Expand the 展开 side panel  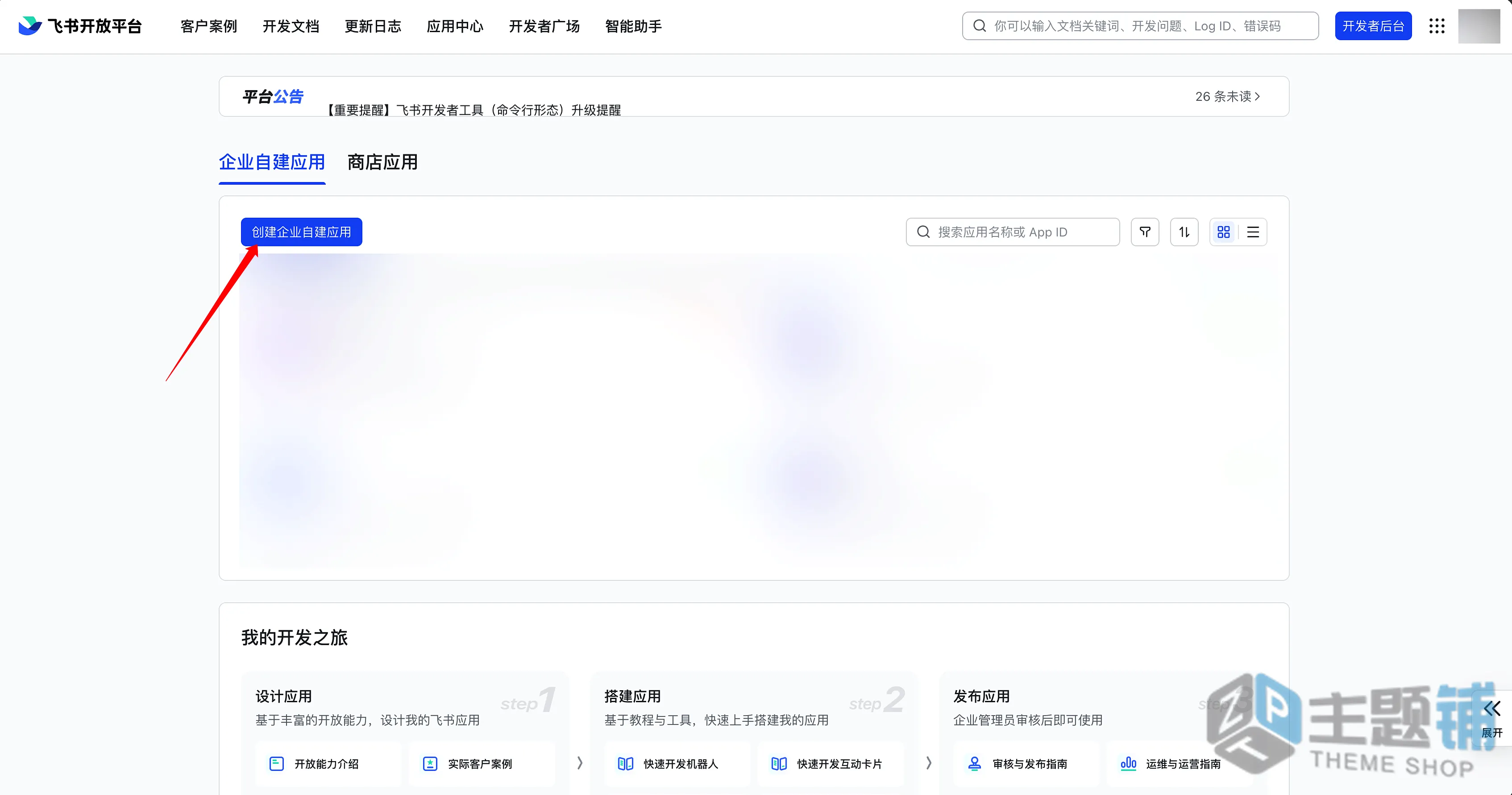pos(1491,719)
